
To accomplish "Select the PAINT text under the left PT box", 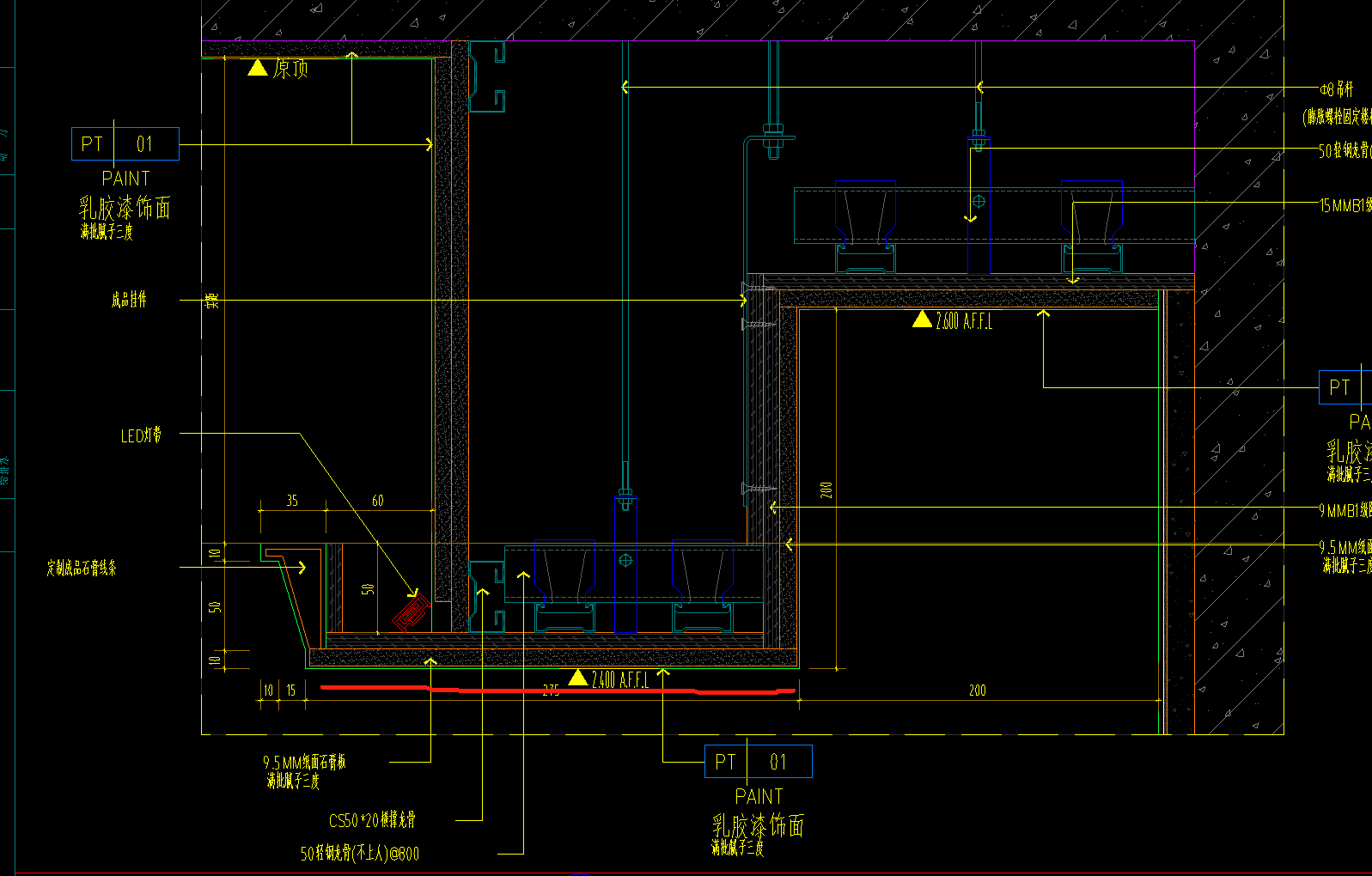I will click(x=125, y=178).
